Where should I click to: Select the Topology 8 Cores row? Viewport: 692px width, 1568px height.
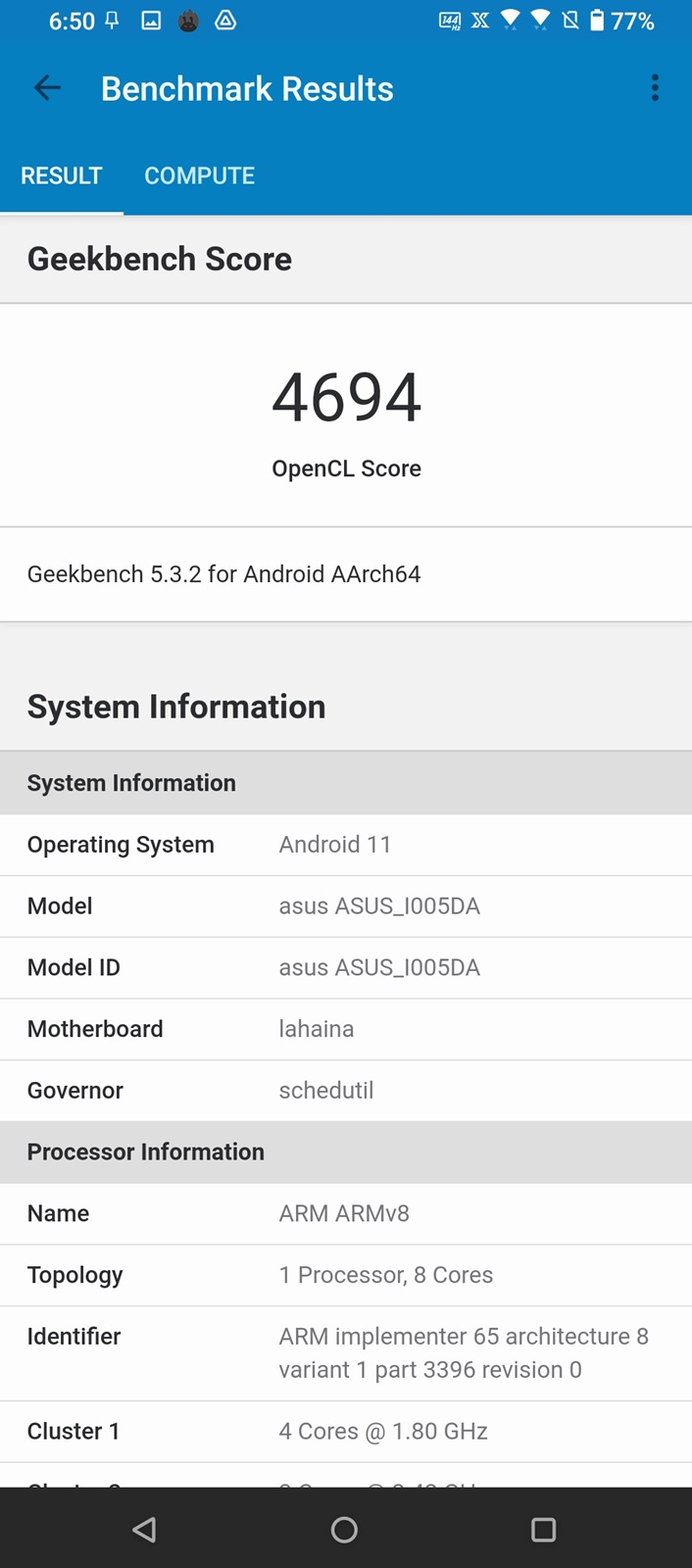pos(346,1275)
